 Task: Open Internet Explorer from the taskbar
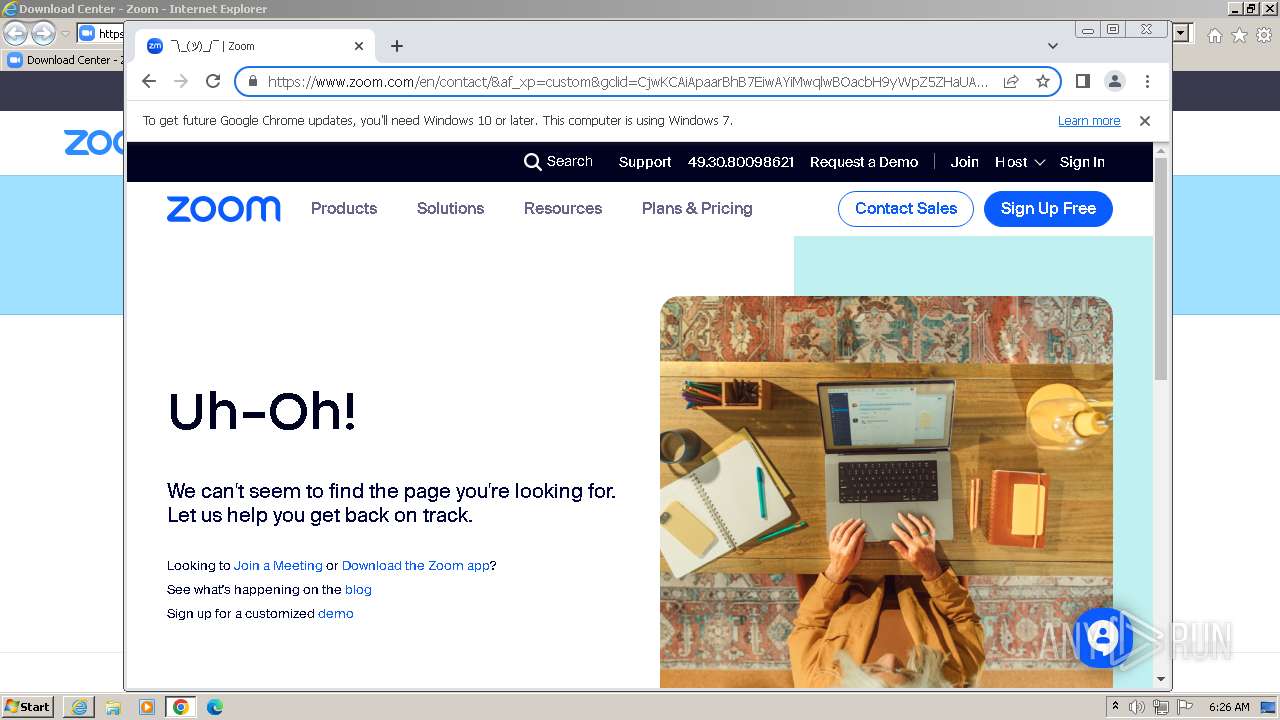(x=79, y=707)
